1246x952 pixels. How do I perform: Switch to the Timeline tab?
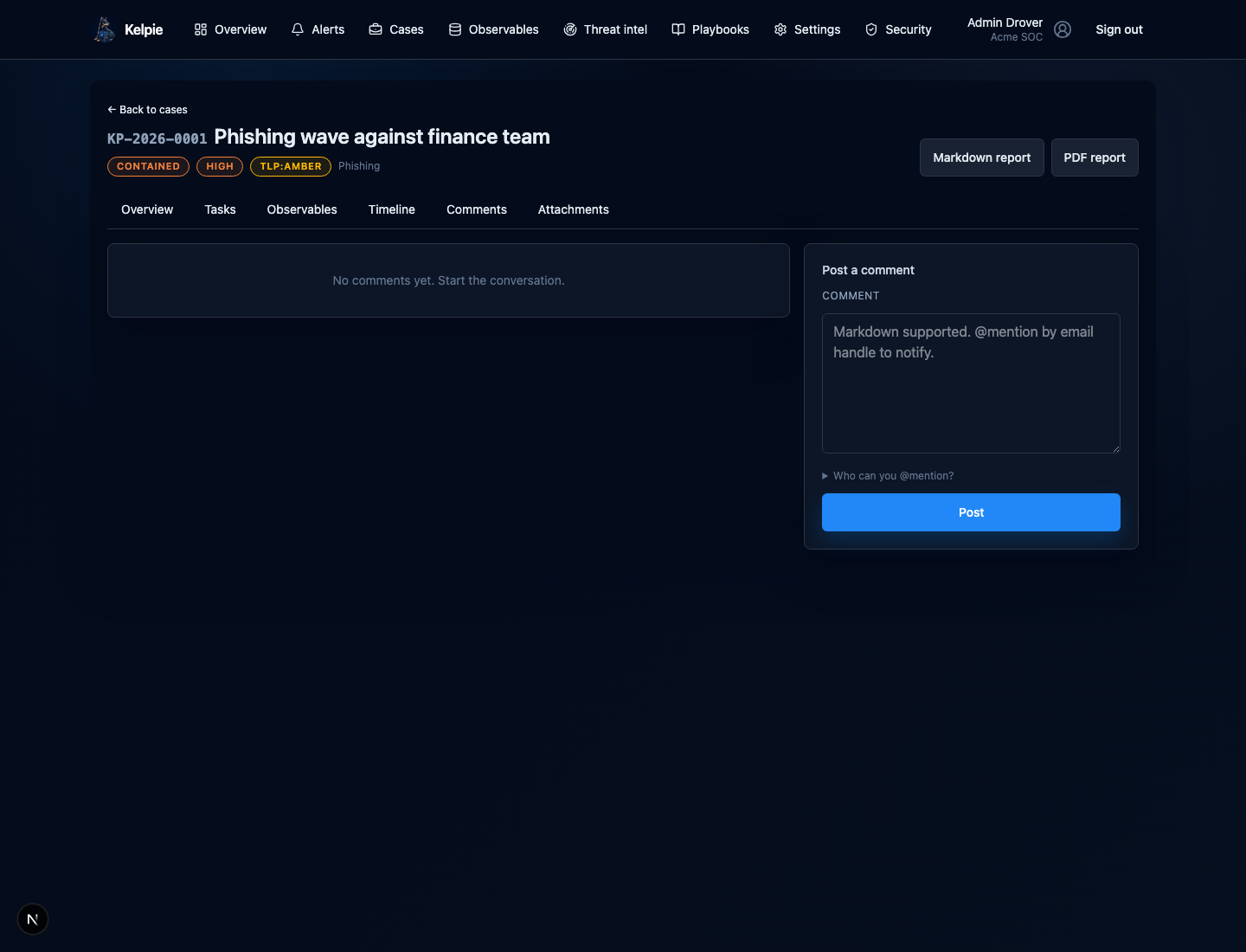coord(392,209)
